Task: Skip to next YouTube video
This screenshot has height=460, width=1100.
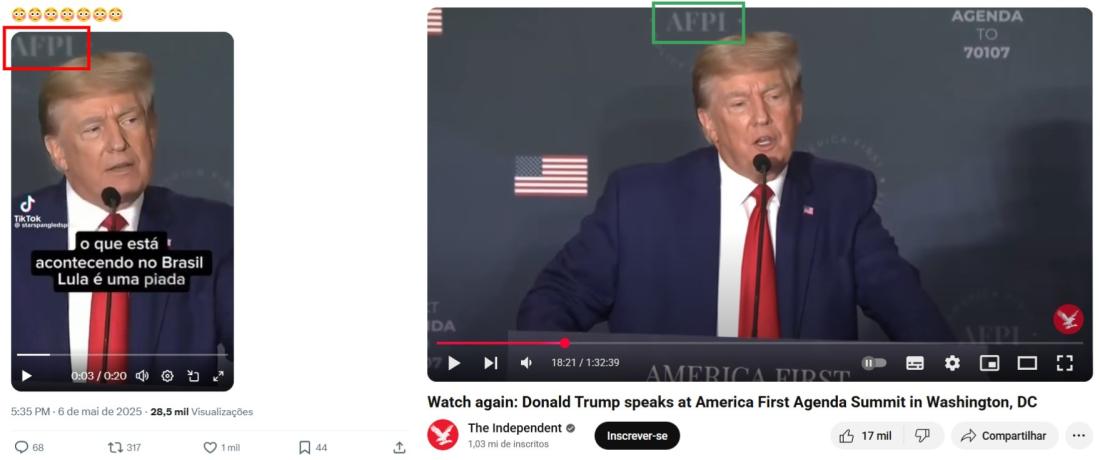Action: (x=490, y=363)
